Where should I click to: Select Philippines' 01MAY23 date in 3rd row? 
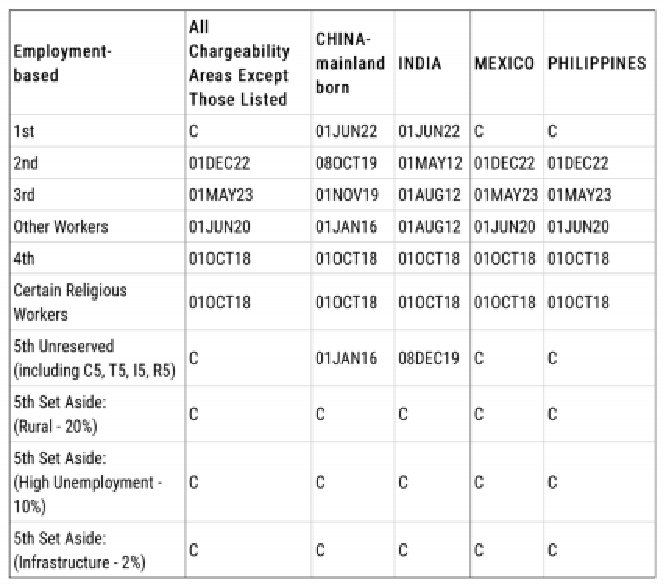pos(579,195)
